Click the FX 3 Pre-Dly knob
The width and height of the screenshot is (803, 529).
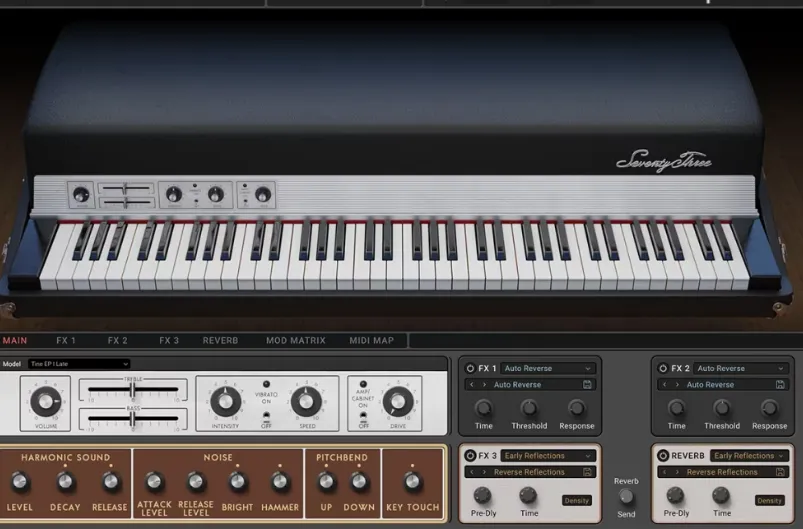coord(482,495)
